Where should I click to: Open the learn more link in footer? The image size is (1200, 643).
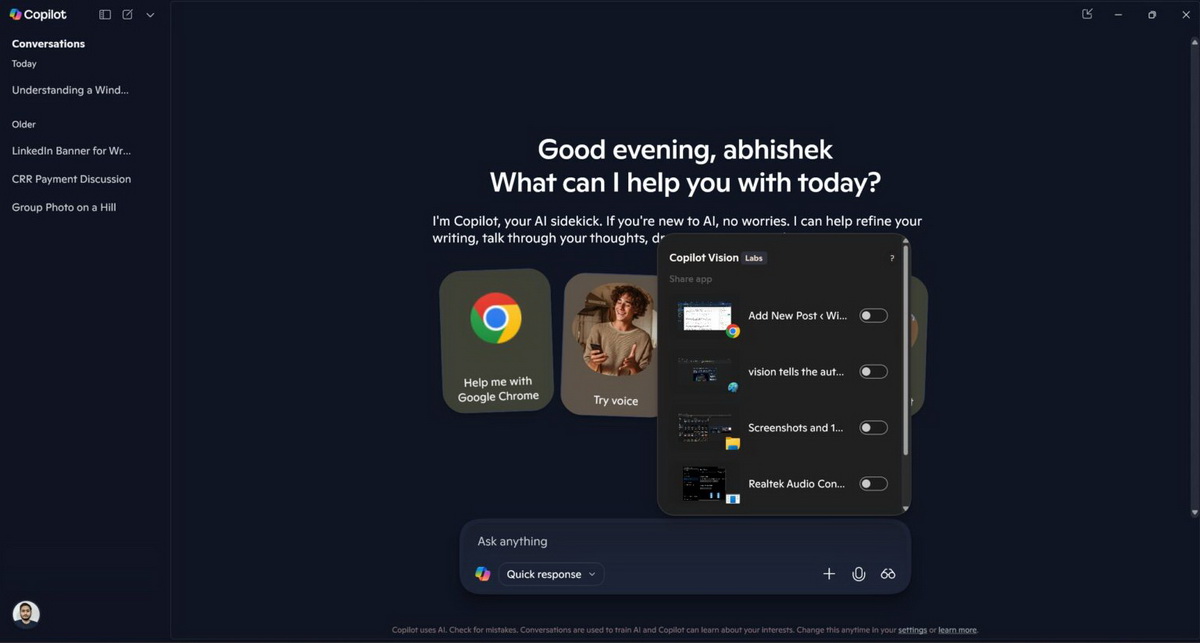pyautogui.click(x=957, y=630)
